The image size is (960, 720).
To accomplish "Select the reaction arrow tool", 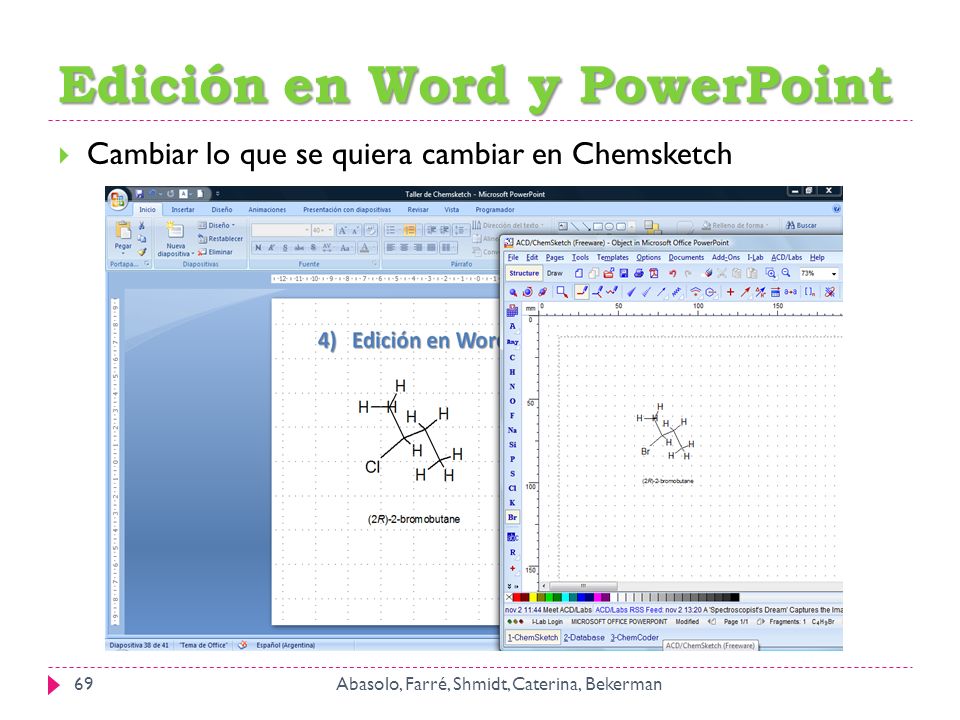I will (745, 292).
